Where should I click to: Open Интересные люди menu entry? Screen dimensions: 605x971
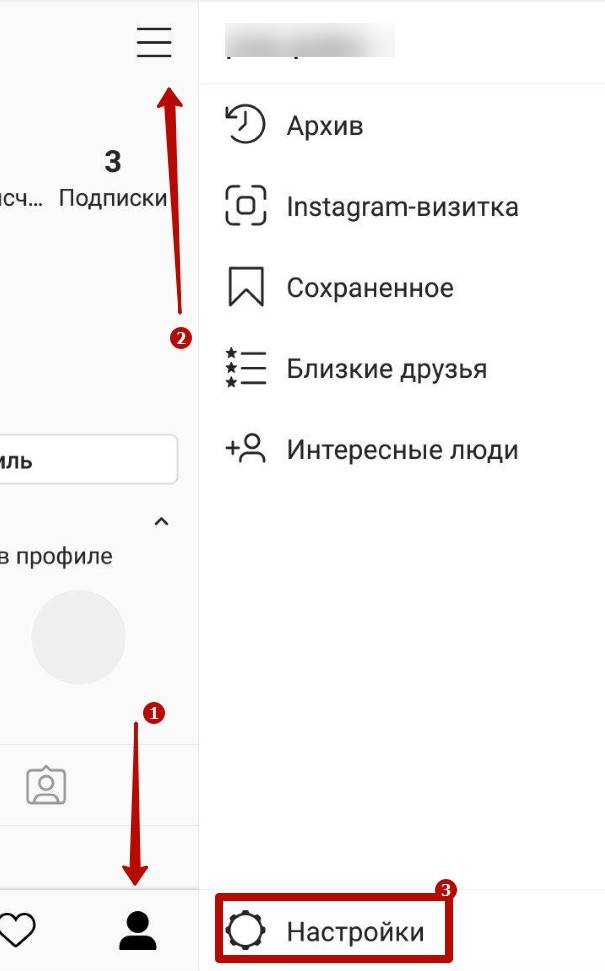click(403, 450)
